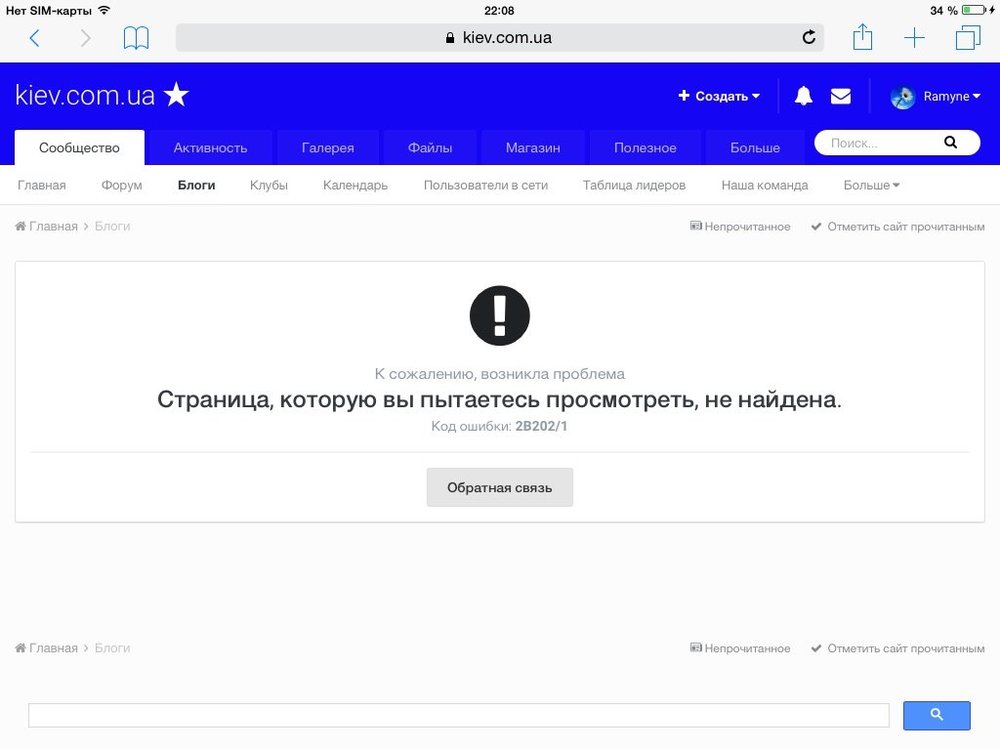Viewport: 1000px width, 750px height.
Task: Tap the kiev.com.ua address bar
Action: (499, 38)
